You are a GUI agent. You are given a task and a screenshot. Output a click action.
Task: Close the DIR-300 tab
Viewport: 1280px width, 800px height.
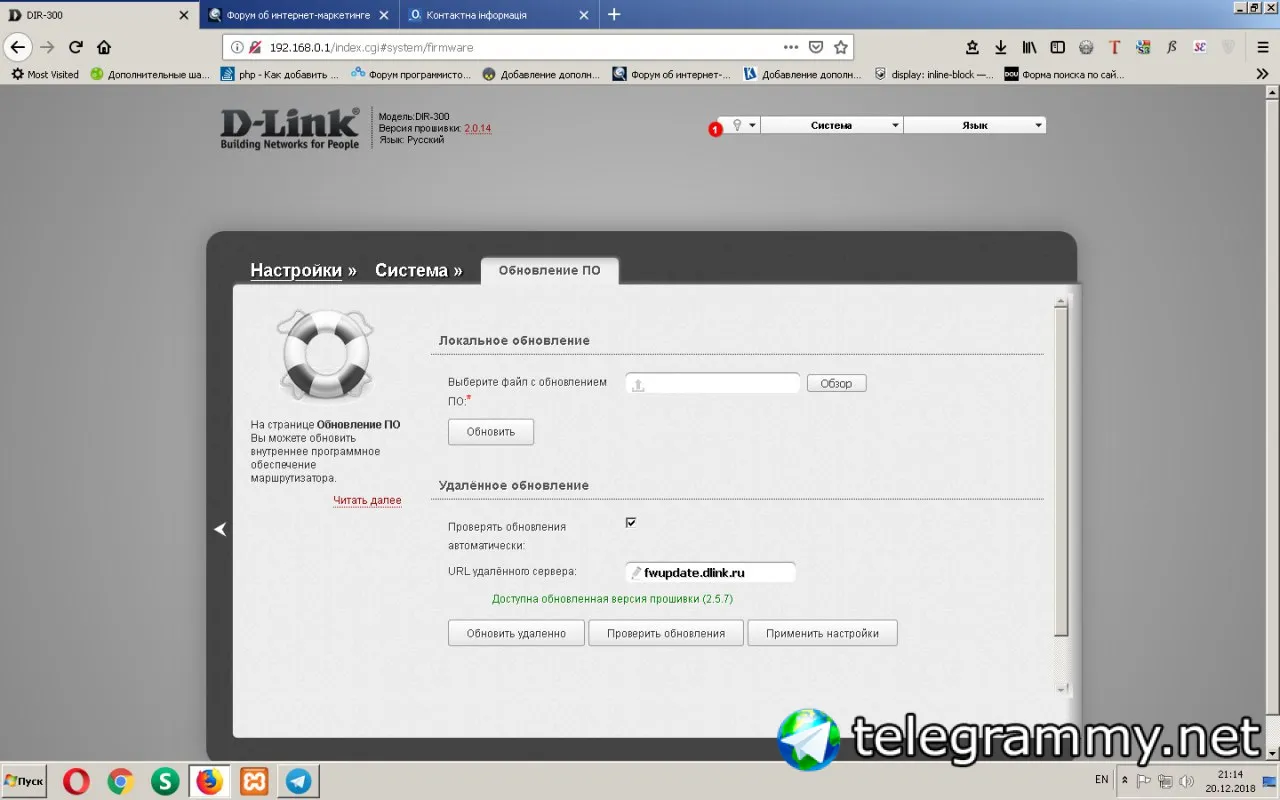pos(184,15)
